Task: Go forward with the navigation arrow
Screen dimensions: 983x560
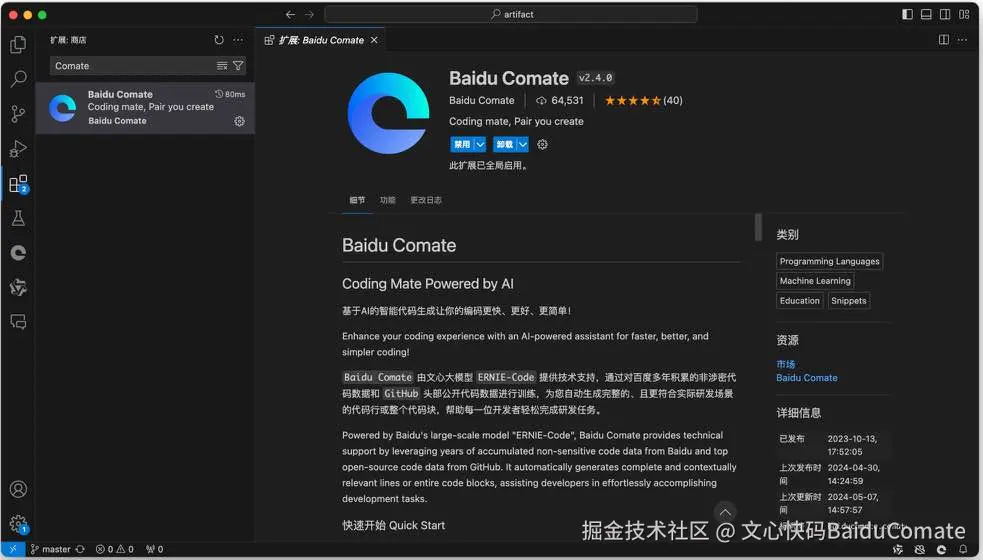Action: [309, 14]
